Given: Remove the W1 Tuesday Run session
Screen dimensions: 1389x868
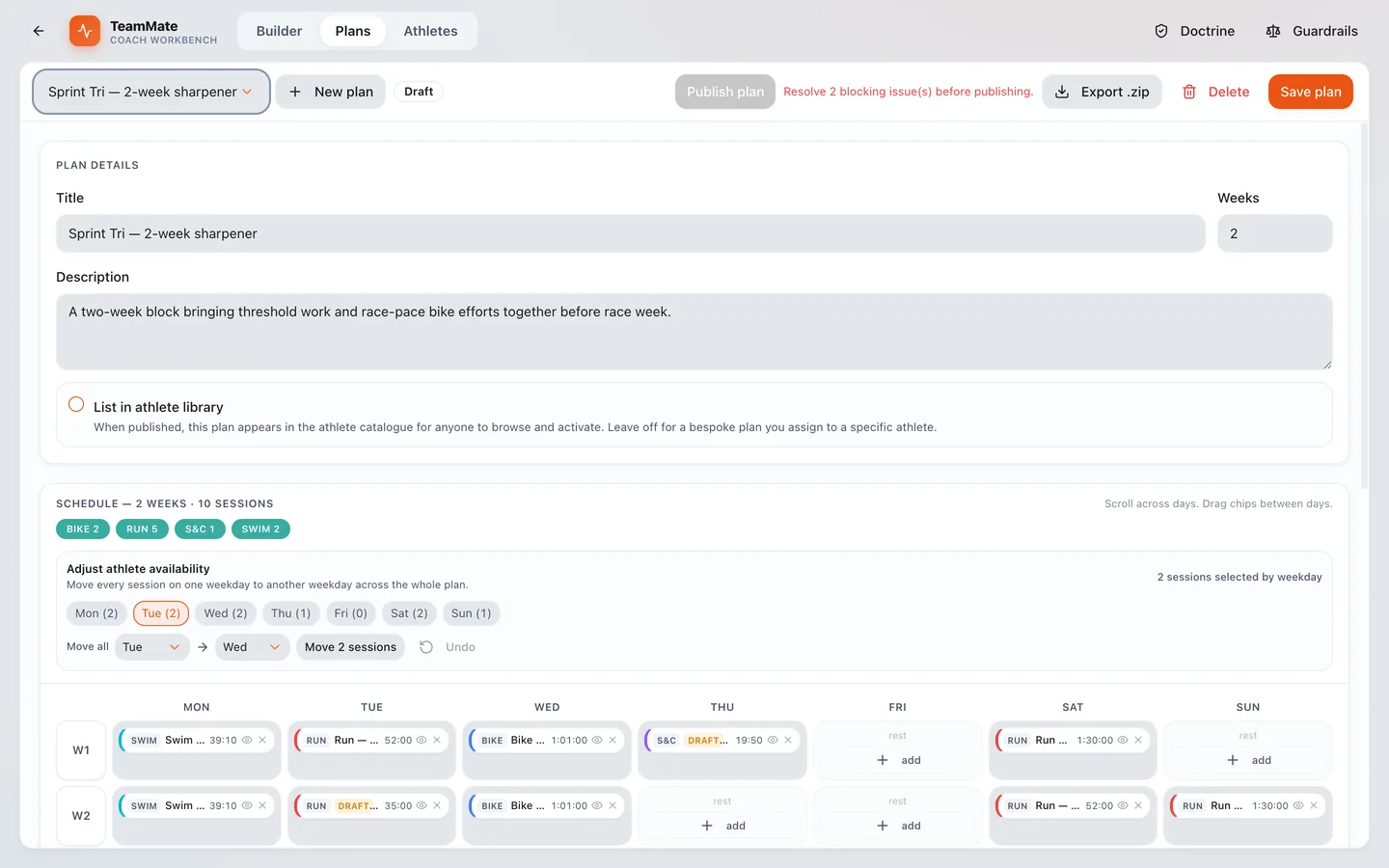Looking at the screenshot, I should coord(437,740).
